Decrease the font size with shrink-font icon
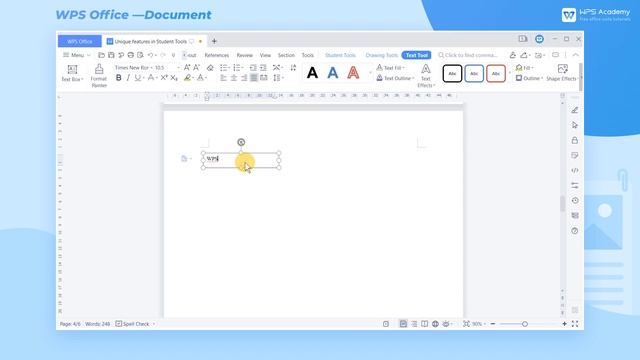Viewport: 640px width, 360px height. pyautogui.click(x=196, y=67)
